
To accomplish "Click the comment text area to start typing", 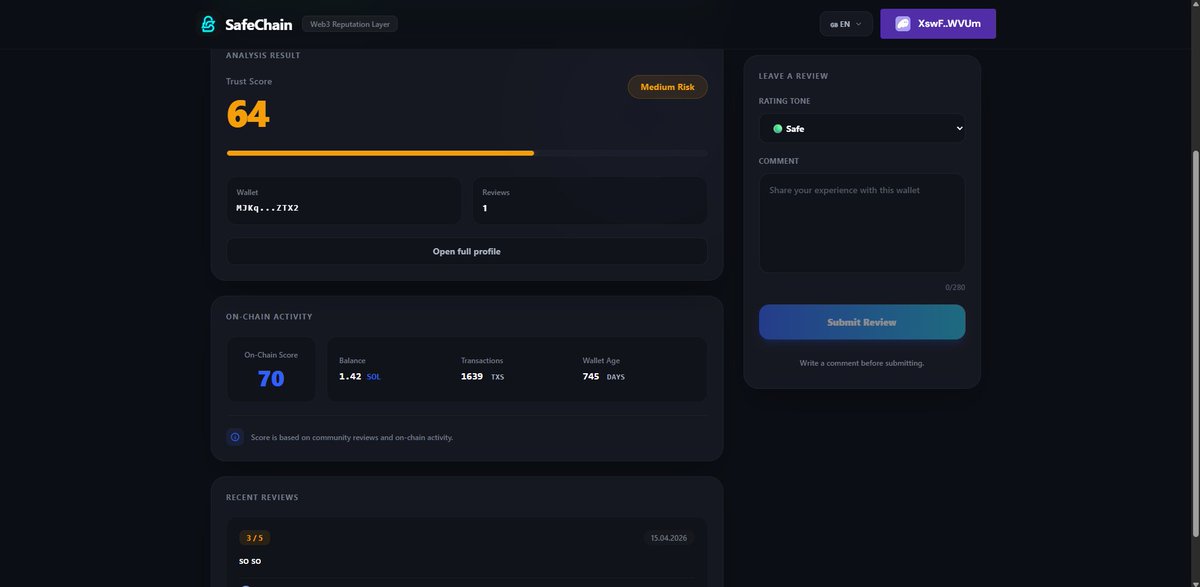I will click(x=862, y=222).
